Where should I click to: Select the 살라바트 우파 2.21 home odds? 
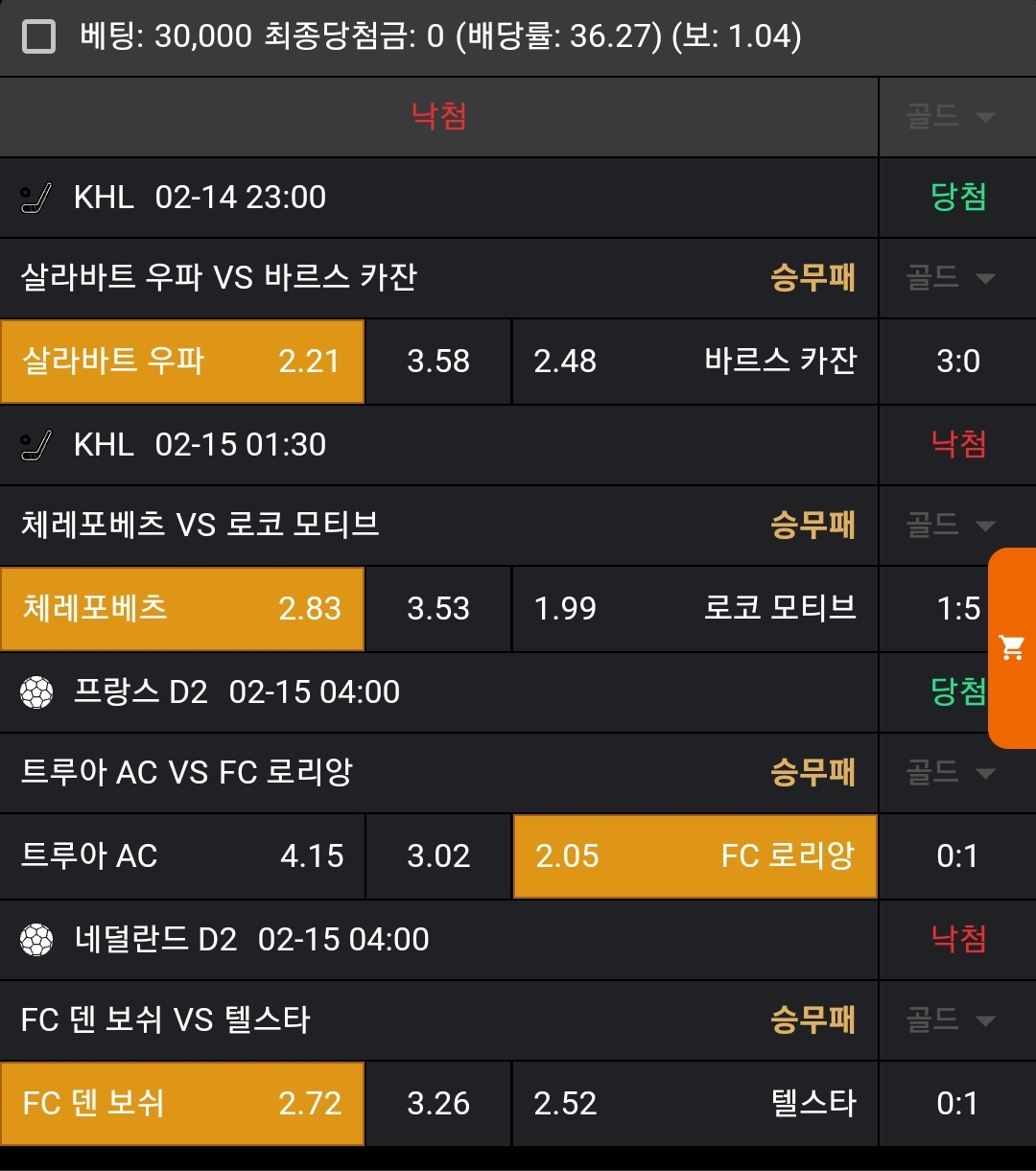182,362
